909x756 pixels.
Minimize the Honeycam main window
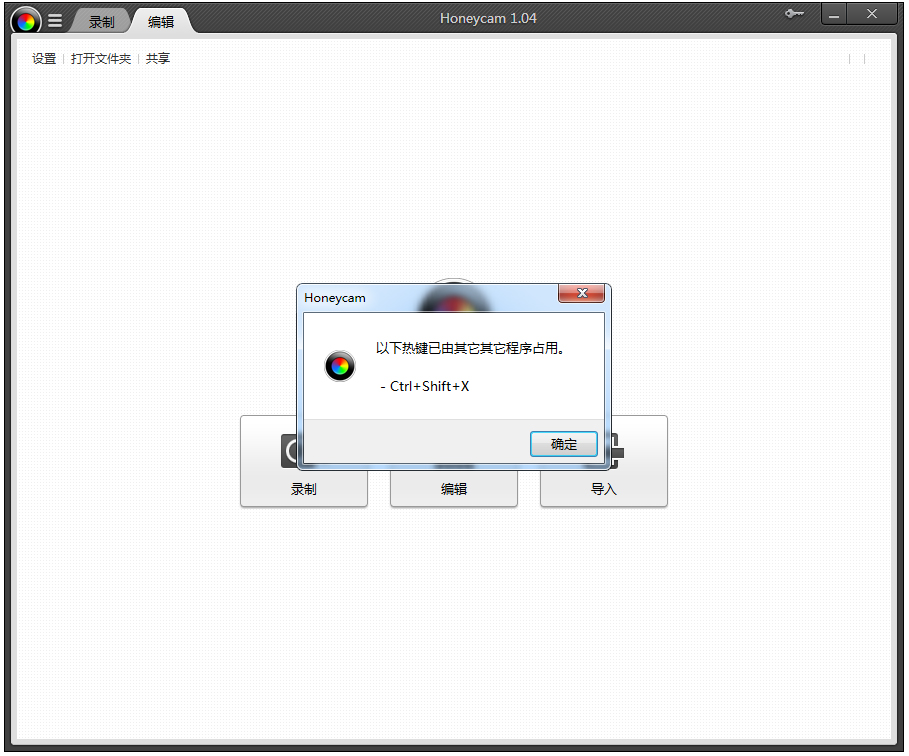(x=834, y=14)
